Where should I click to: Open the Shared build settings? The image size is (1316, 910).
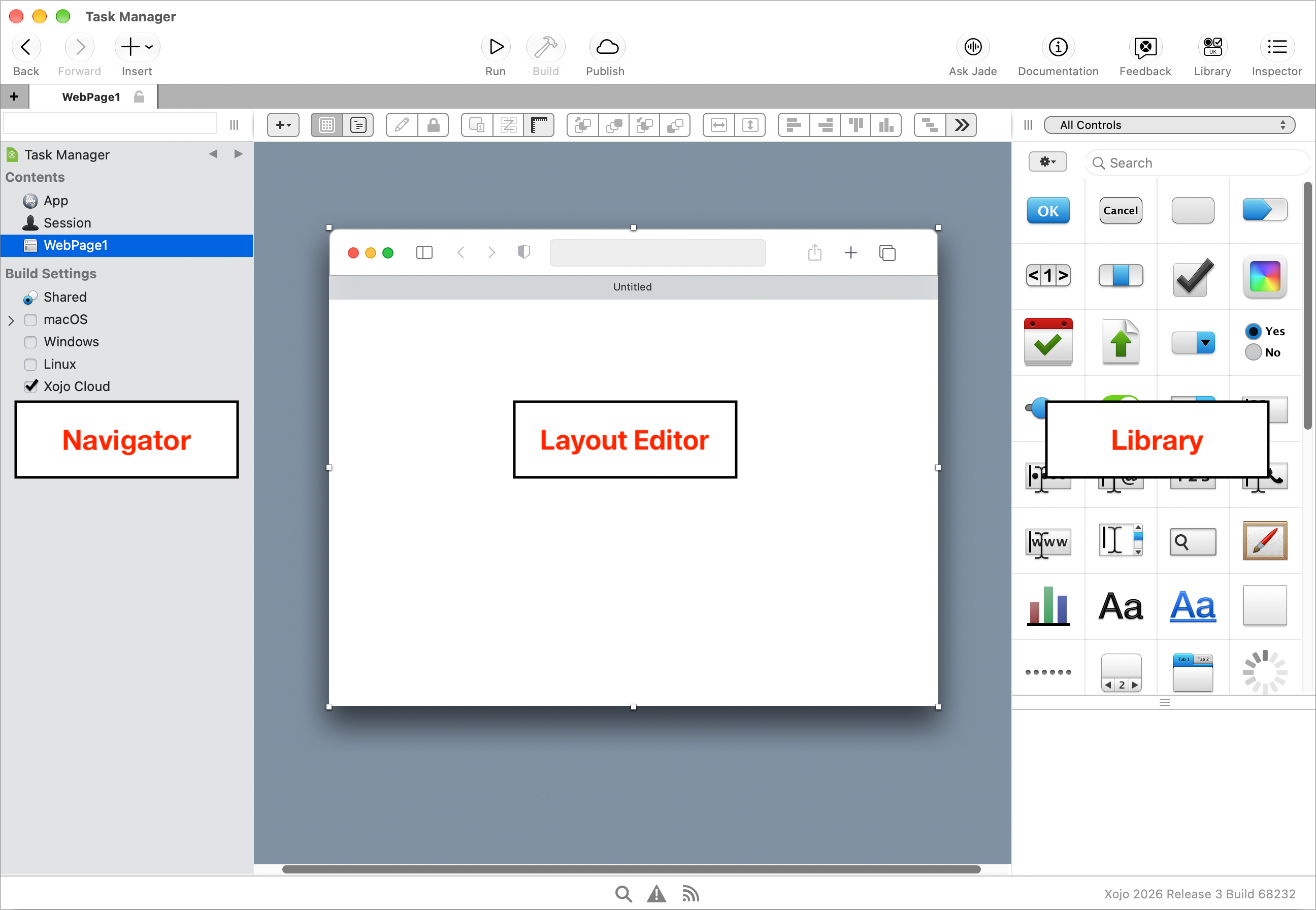click(x=65, y=297)
